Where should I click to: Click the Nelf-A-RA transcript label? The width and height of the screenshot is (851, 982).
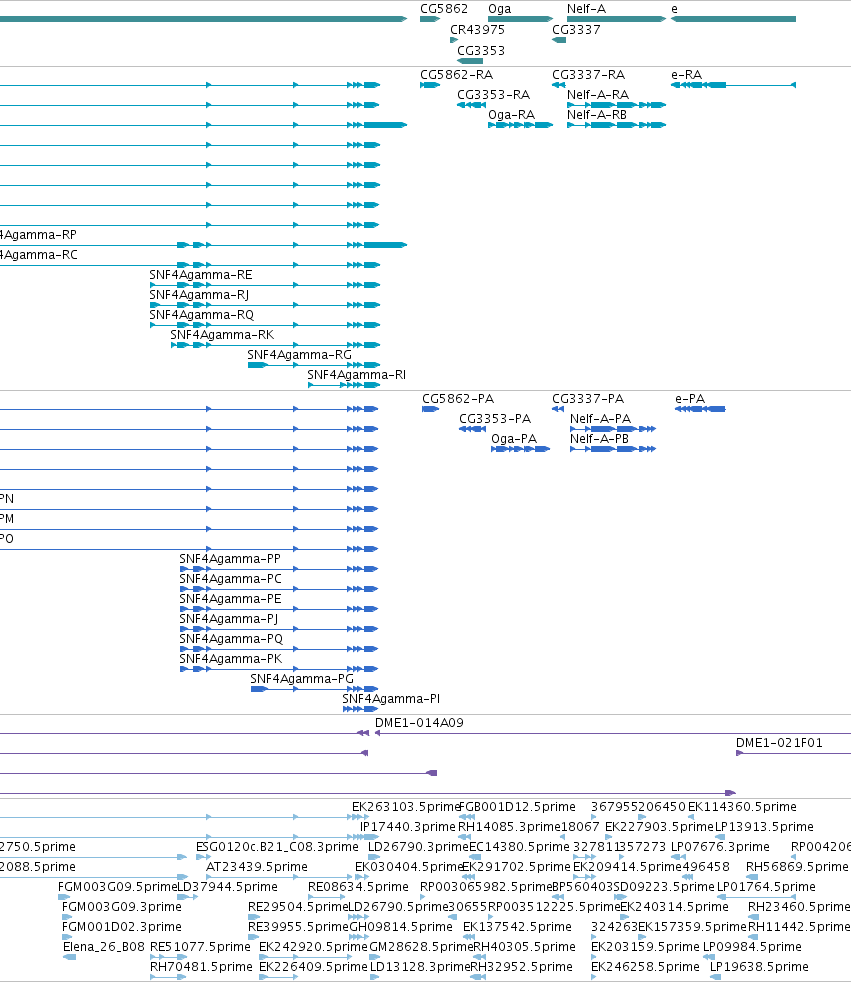click(x=598, y=95)
